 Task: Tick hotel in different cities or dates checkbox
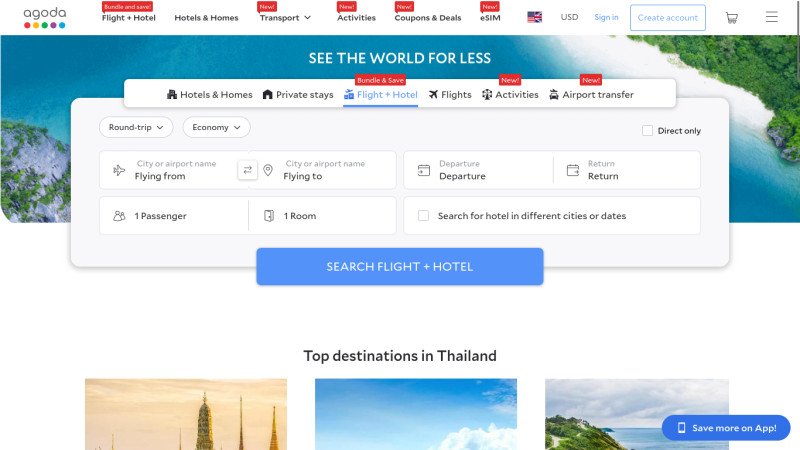coord(423,216)
